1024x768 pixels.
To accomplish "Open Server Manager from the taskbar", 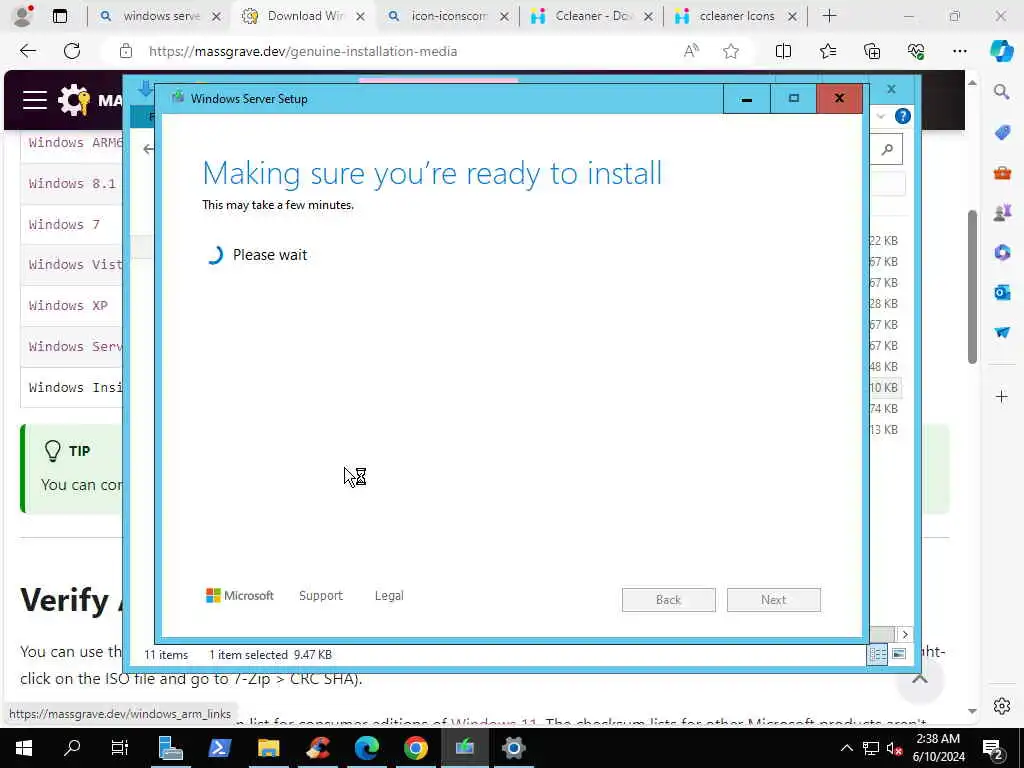I will (x=170, y=748).
